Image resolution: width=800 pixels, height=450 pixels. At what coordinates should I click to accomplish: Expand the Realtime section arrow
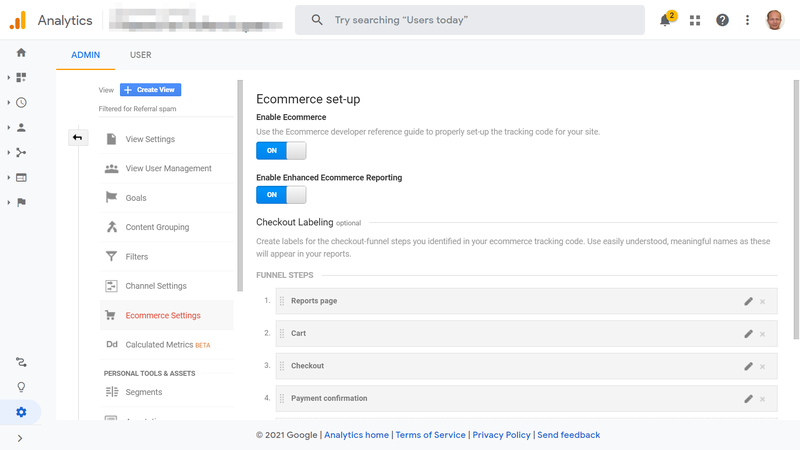[8, 103]
